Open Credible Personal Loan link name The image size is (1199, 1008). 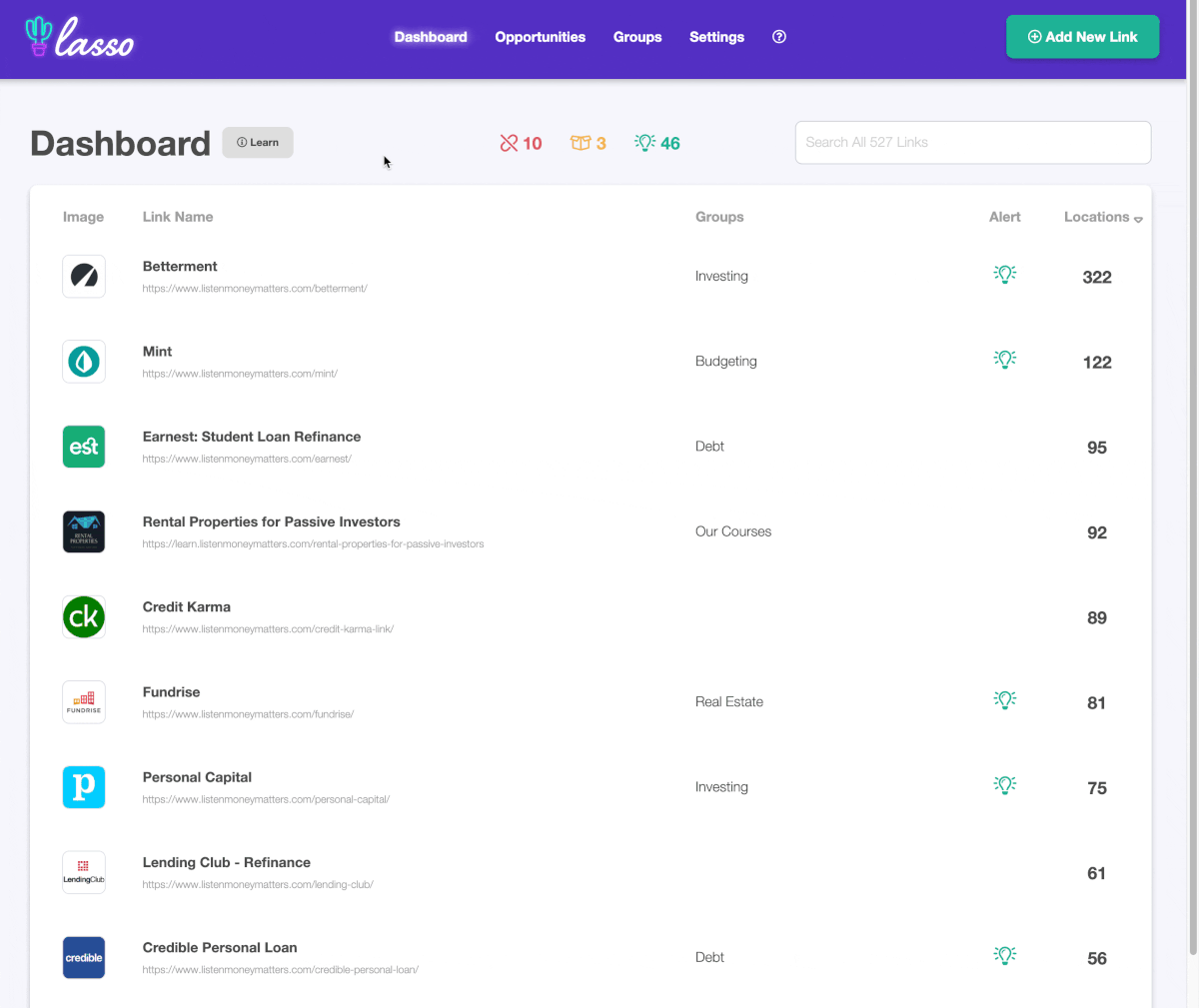click(x=220, y=947)
